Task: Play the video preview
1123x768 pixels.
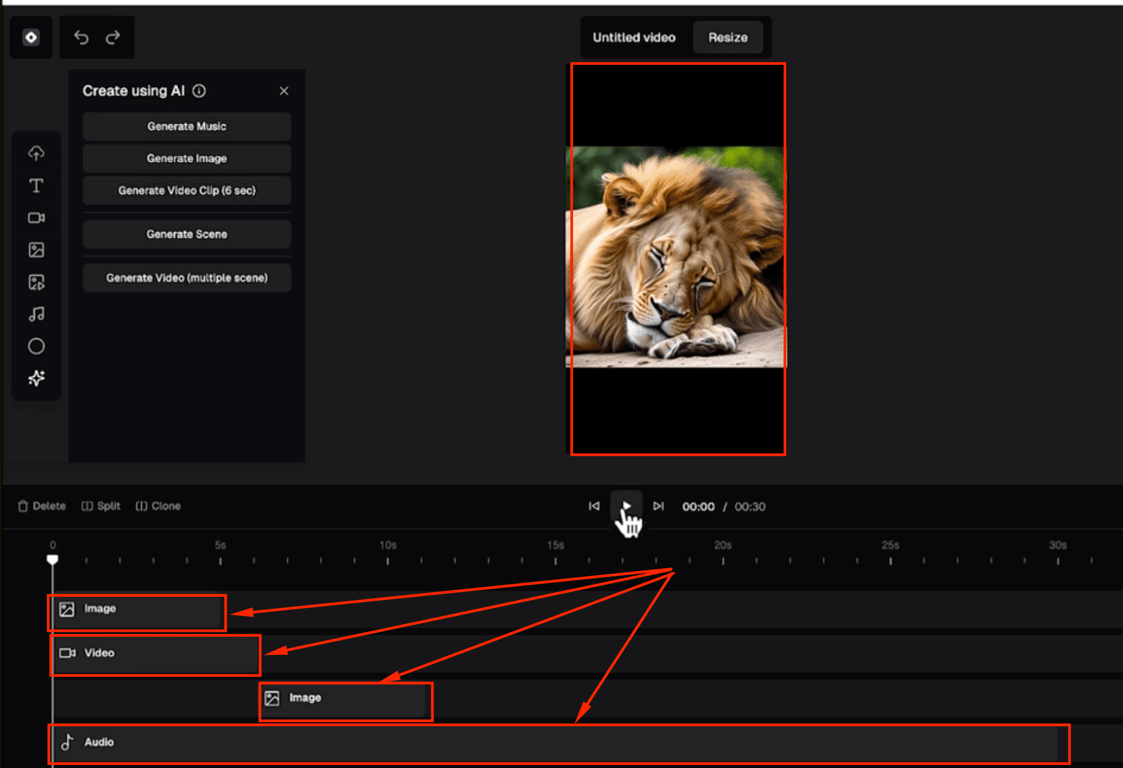Action: click(x=626, y=506)
